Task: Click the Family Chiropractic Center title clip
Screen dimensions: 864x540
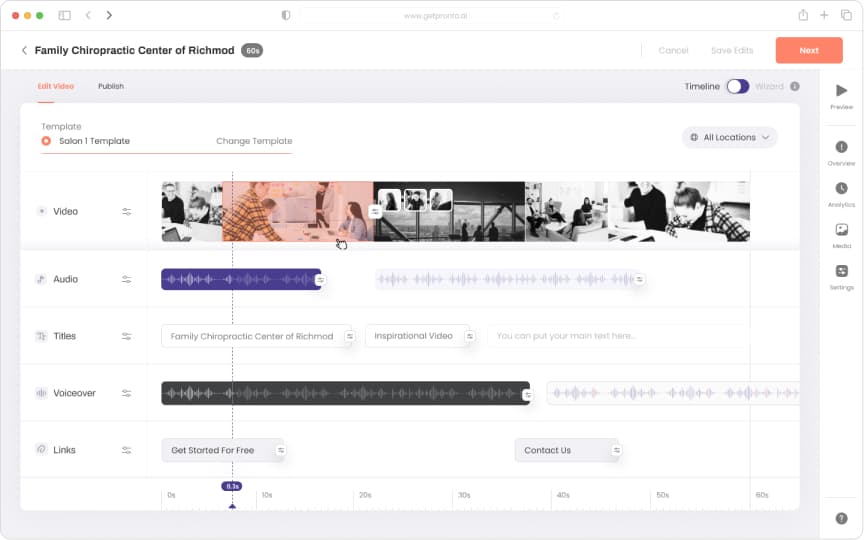Action: pyautogui.click(x=257, y=336)
